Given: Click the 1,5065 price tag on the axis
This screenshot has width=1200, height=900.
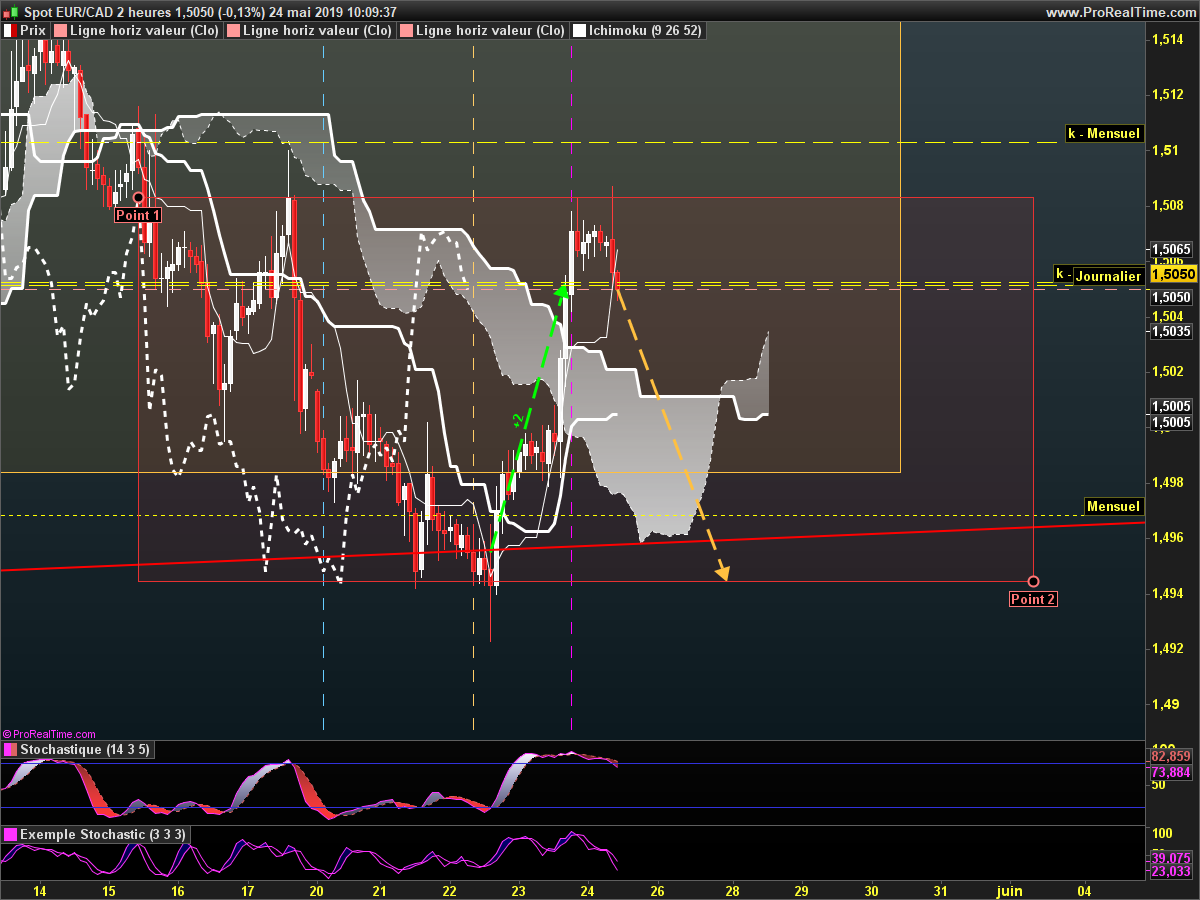Looking at the screenshot, I should (x=1171, y=249).
